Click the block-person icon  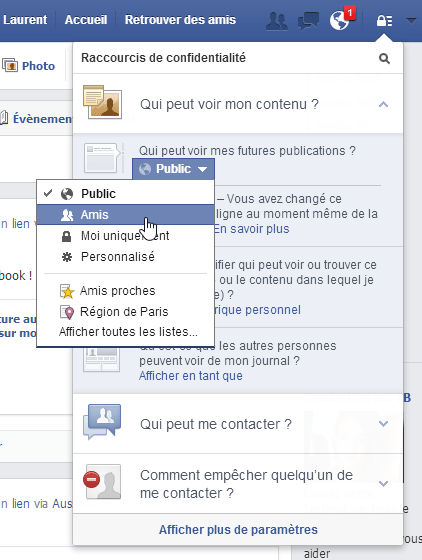point(102,481)
